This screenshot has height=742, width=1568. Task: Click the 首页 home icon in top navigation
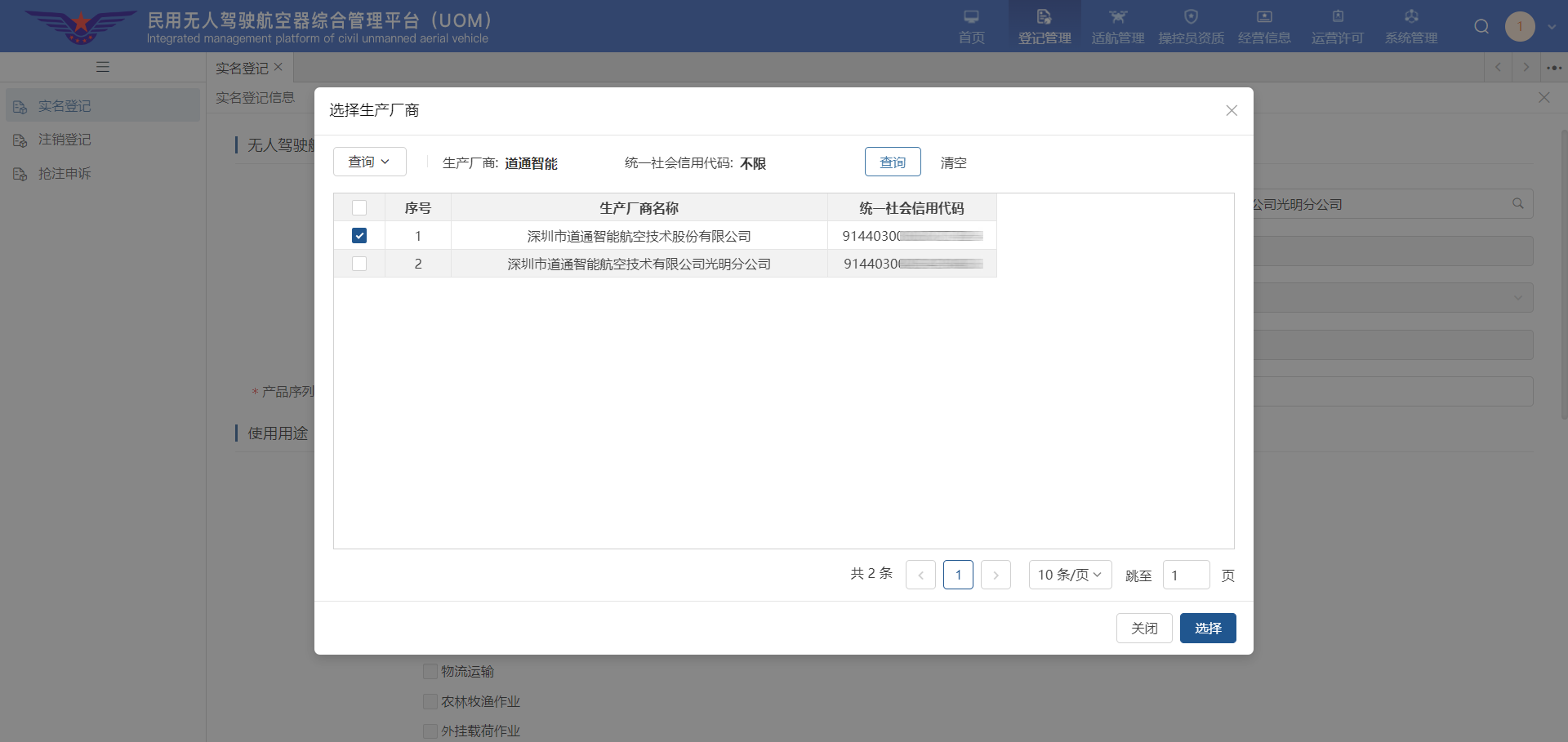coord(971,17)
